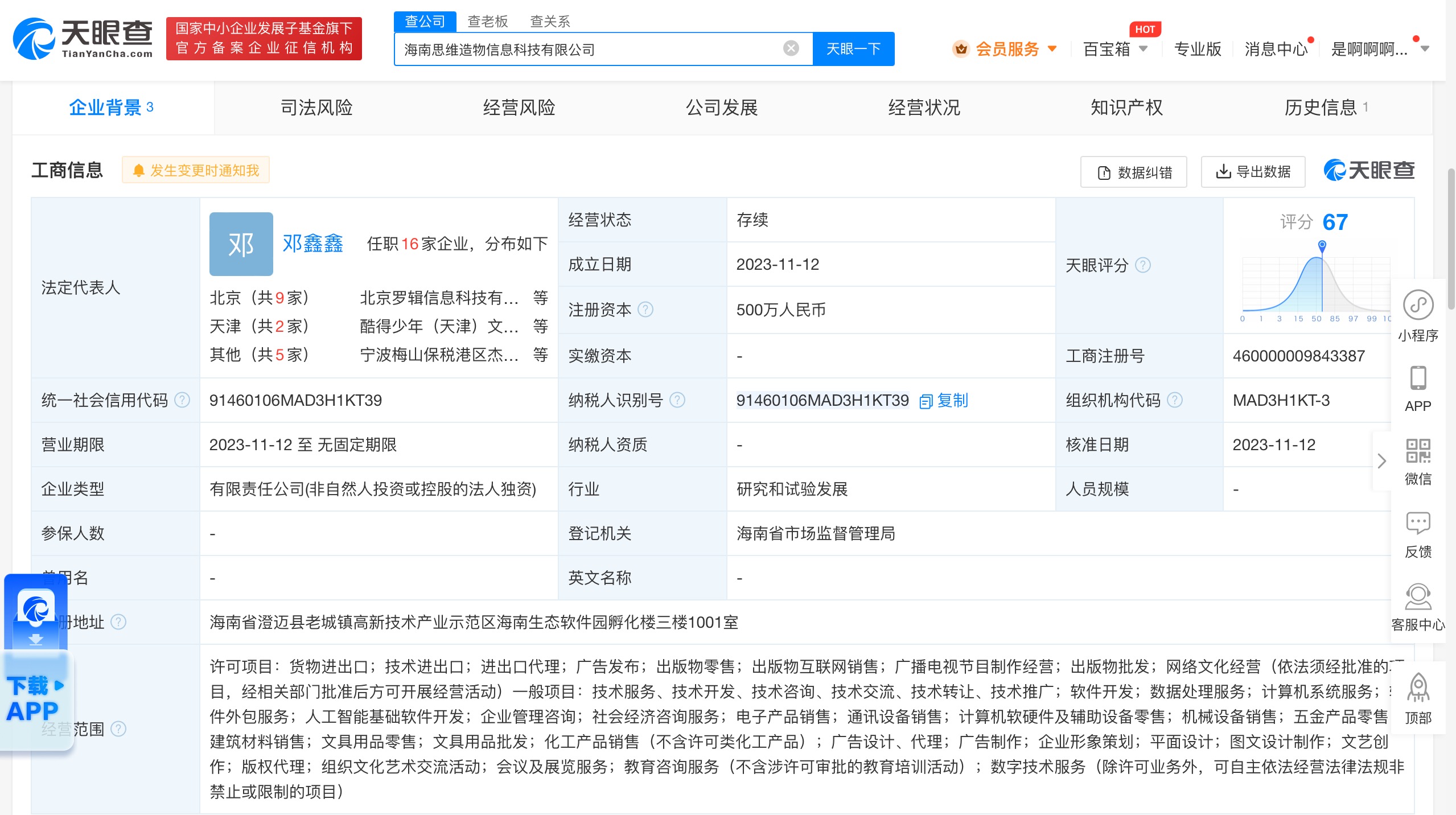
Task: Expand the 会员服务 dropdown menu
Action: click(x=1052, y=49)
